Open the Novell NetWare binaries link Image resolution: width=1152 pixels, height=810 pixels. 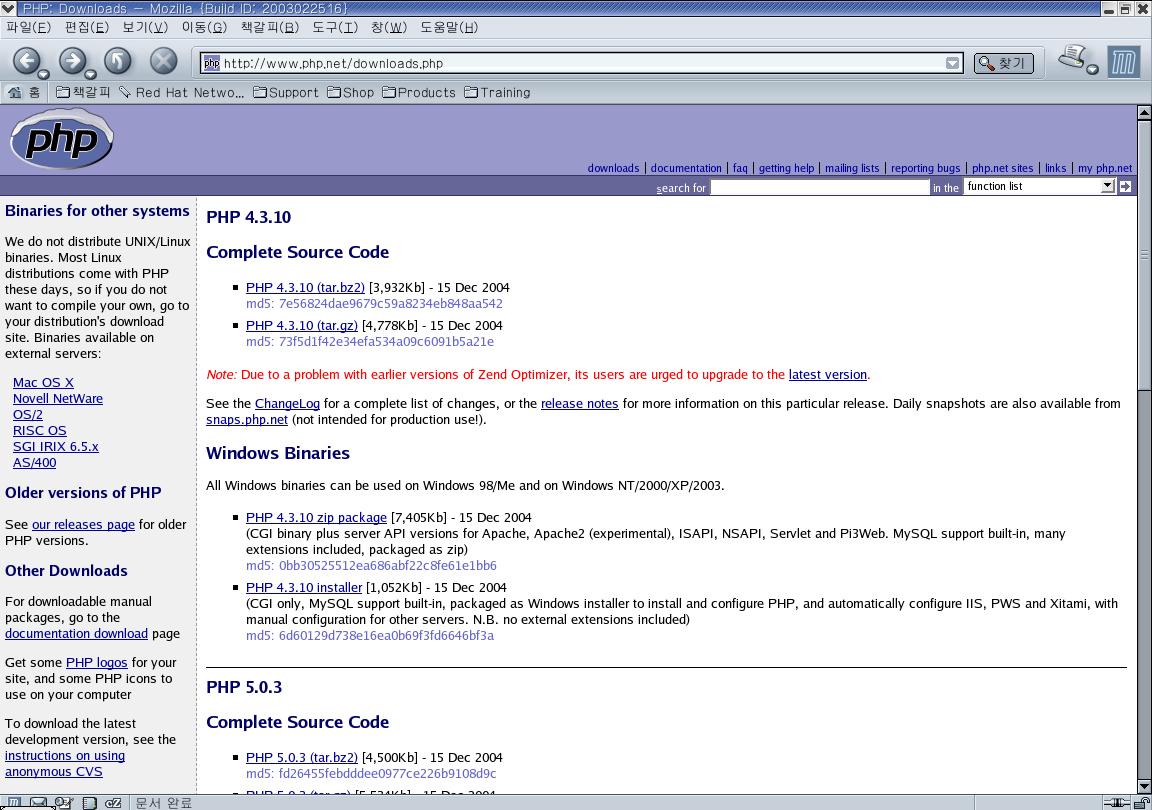click(x=58, y=398)
